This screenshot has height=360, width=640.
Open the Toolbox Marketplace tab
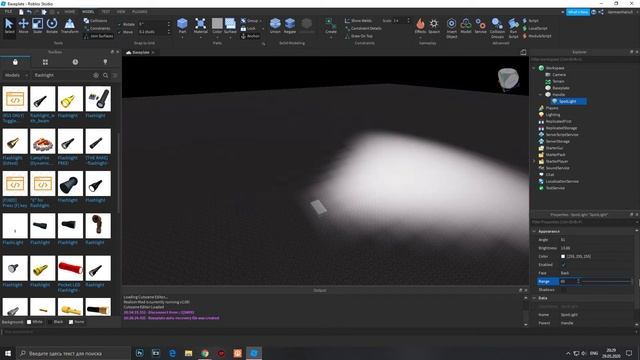pyautogui.click(x=15, y=62)
